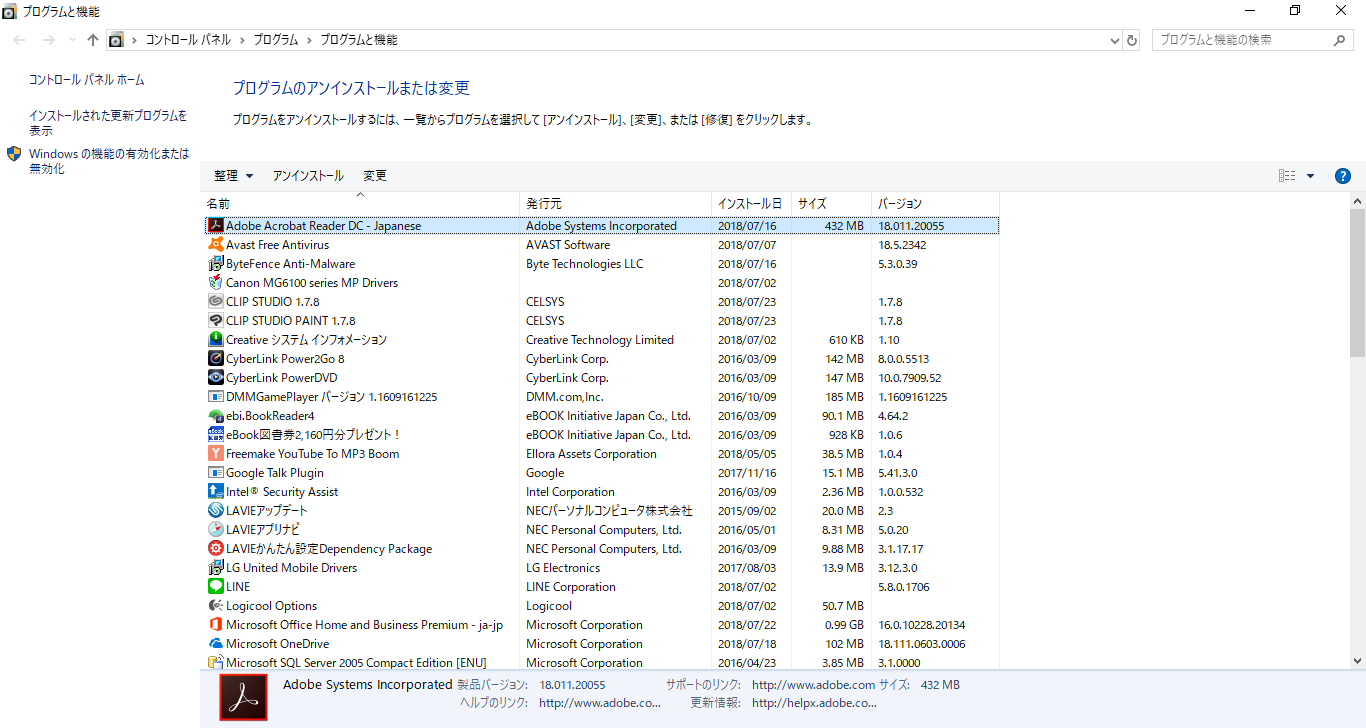
Task: Click the Microsoft OneDrive cloud icon
Action: [x=215, y=644]
